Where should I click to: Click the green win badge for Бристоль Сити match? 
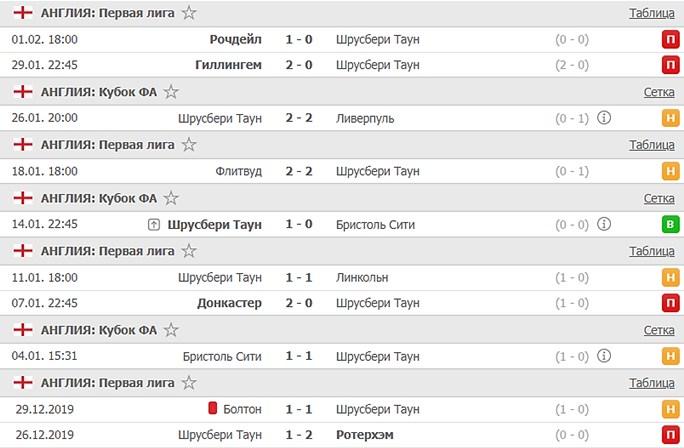pos(669,224)
